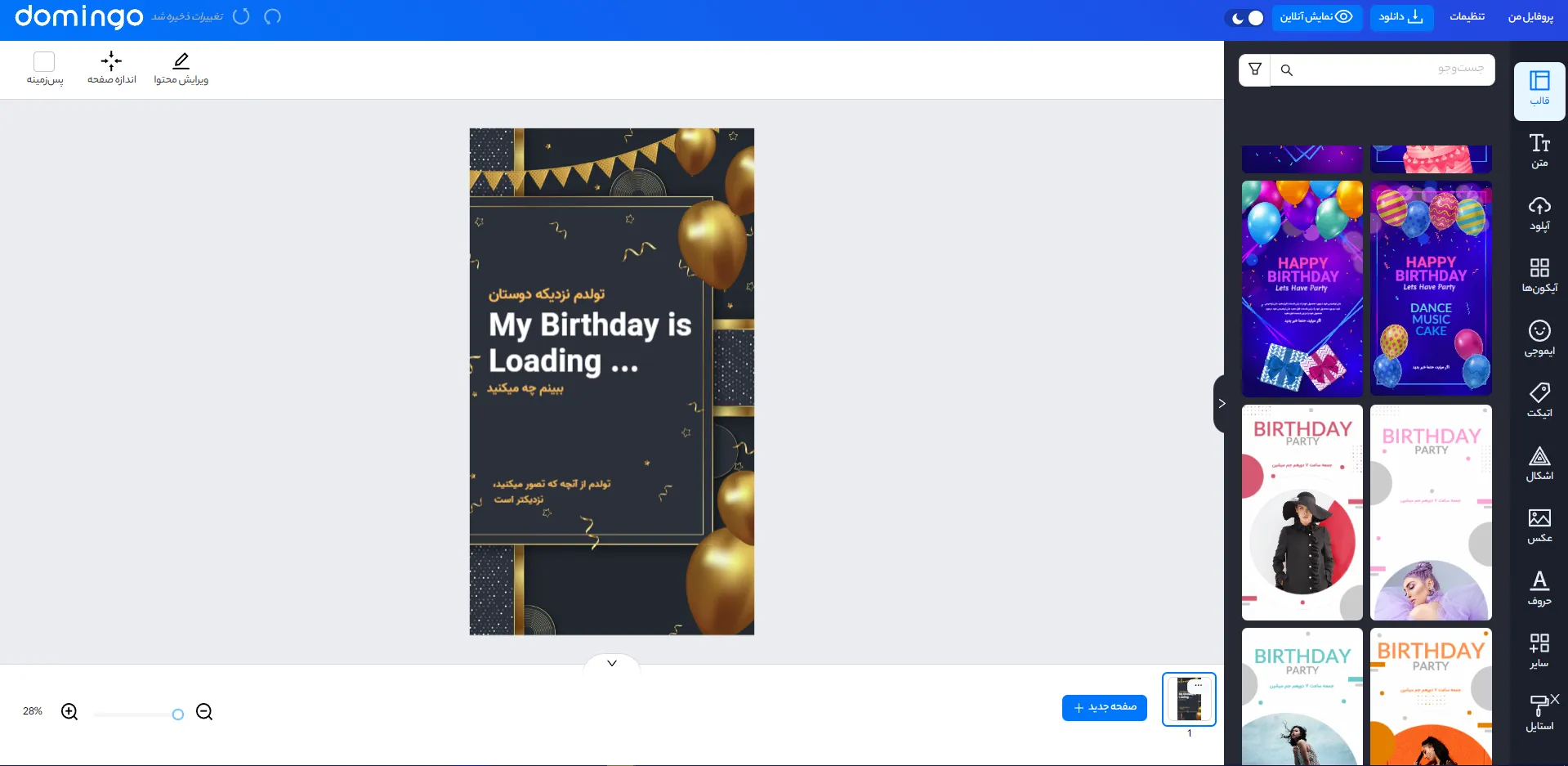Toggle the dark mode switch
Screen dimensions: 1568x766
tap(1247, 17)
